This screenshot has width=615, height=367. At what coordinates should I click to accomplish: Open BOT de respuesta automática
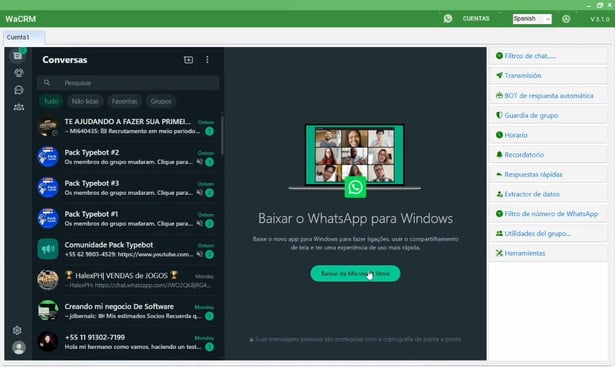pos(548,96)
